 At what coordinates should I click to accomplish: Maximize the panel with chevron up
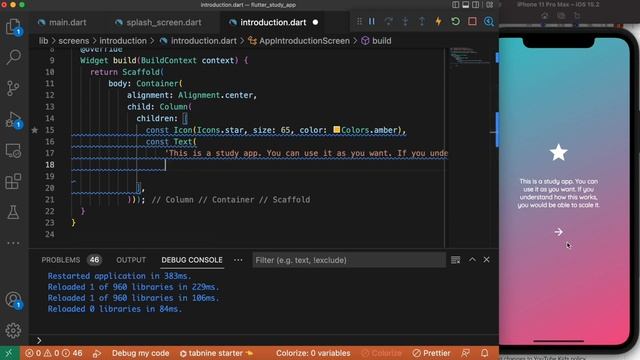[x=472, y=260]
